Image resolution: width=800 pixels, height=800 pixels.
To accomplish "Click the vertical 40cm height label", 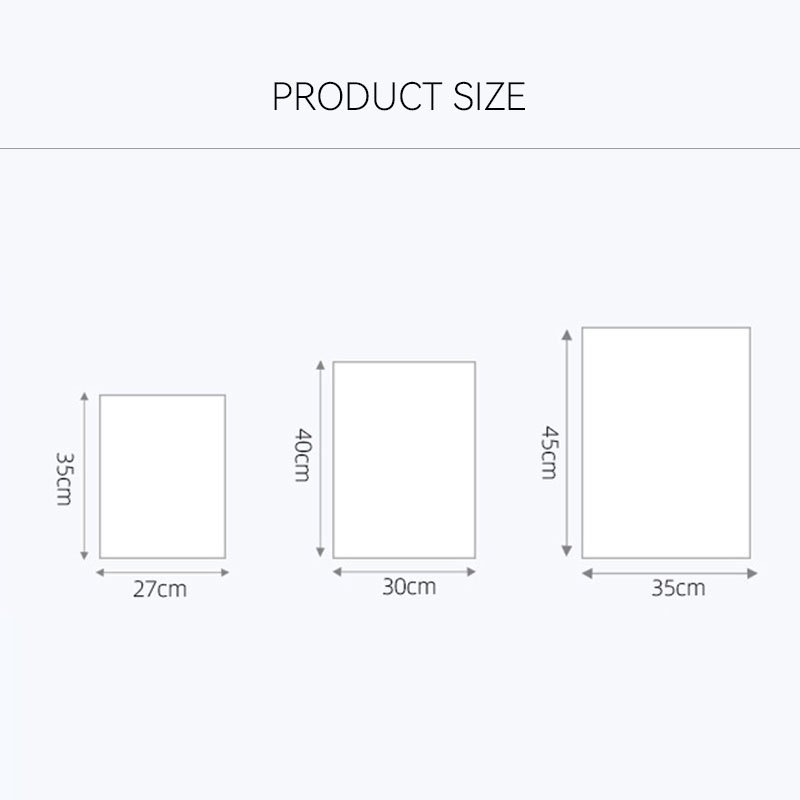I will tap(303, 455).
